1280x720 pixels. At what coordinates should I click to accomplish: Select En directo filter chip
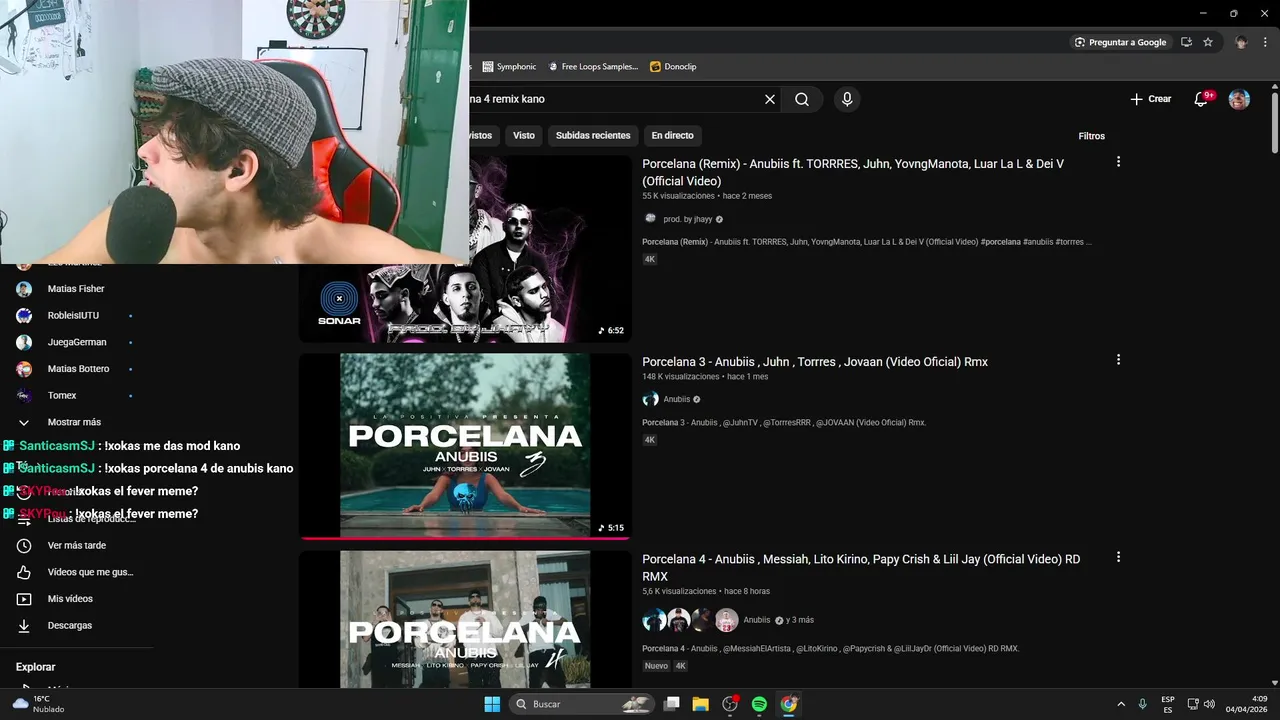tap(672, 135)
